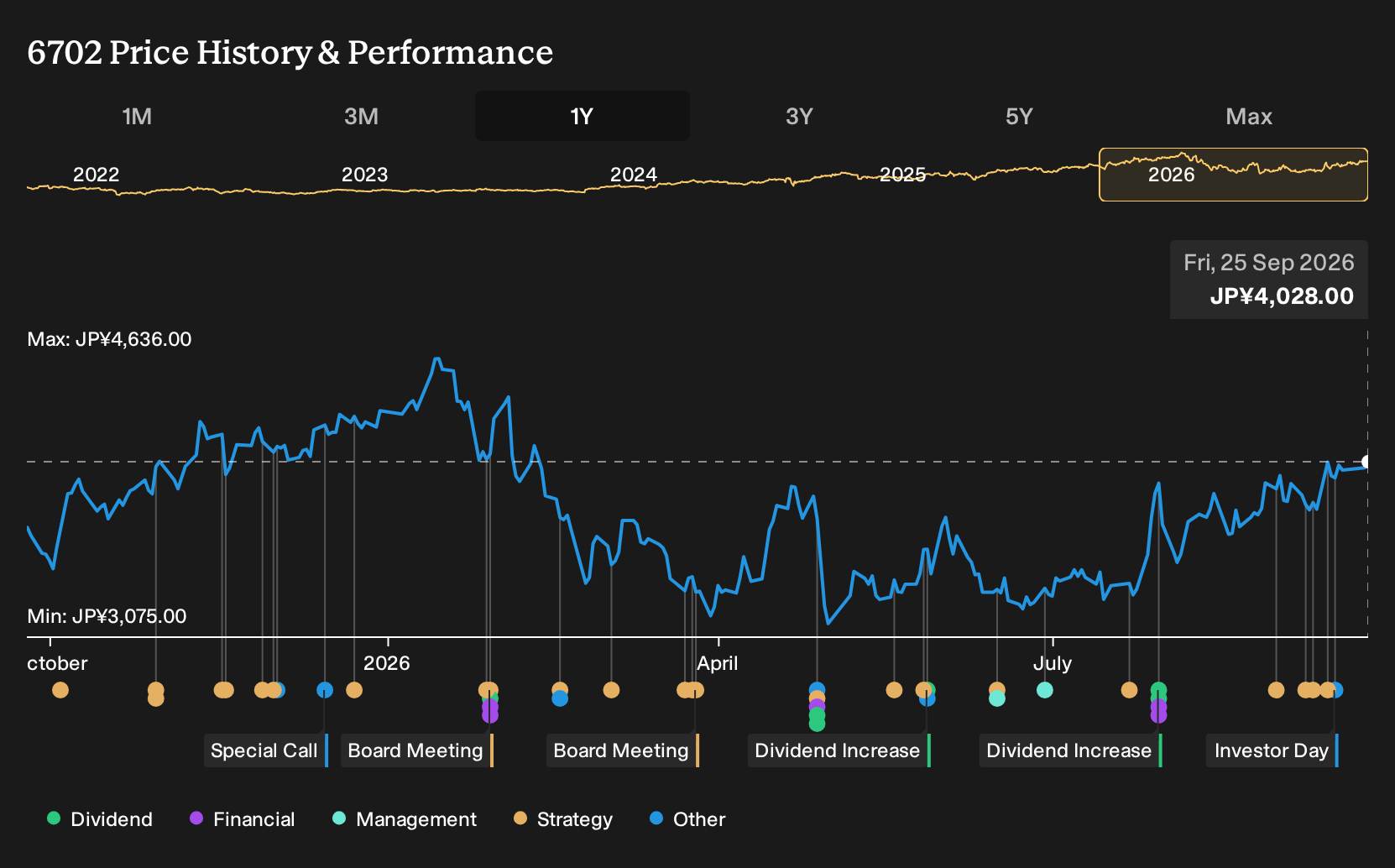Screen dimensions: 1395x868
Task: Select the 3M time range tab
Action: point(361,116)
